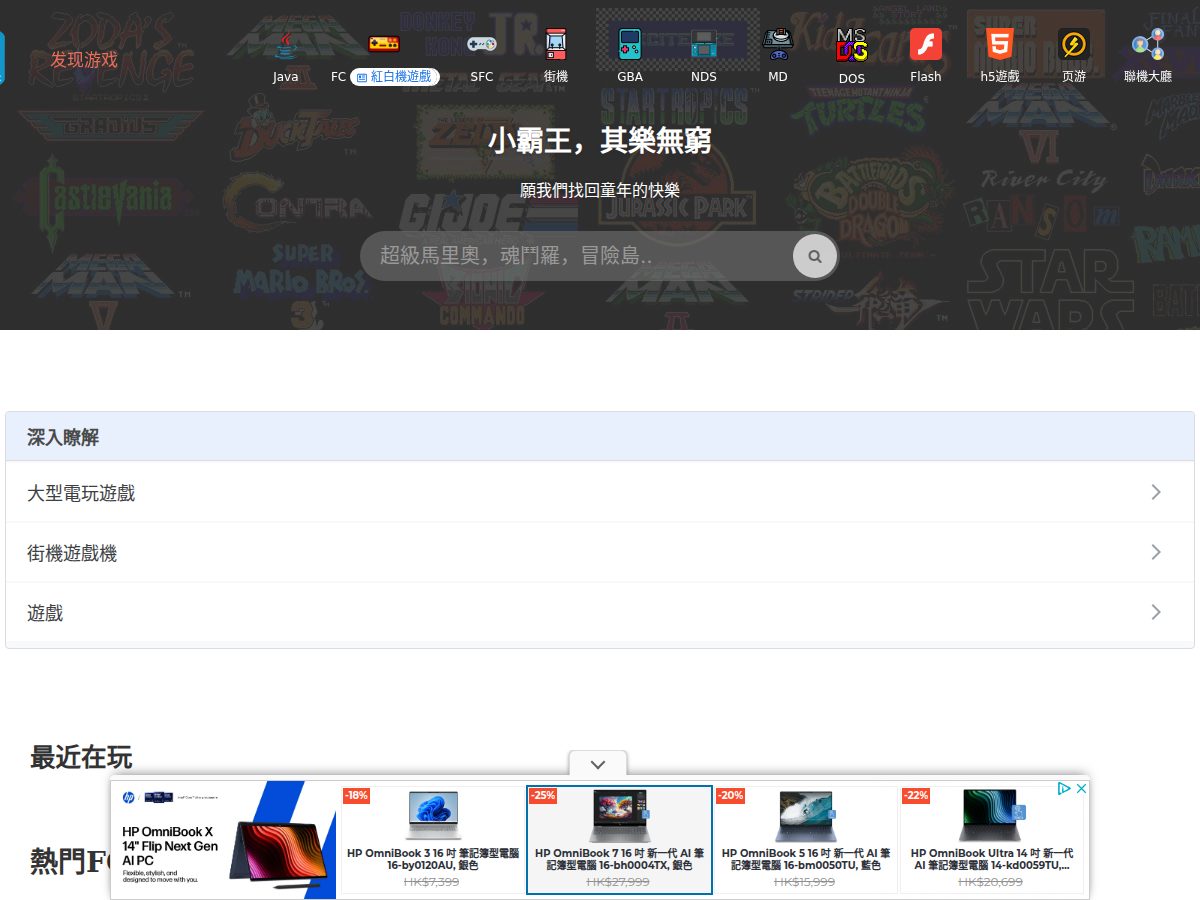This screenshot has height=900, width=1200.
Task: Open the HP OmniBook X Flip ad
Action: pyautogui.click(x=222, y=840)
